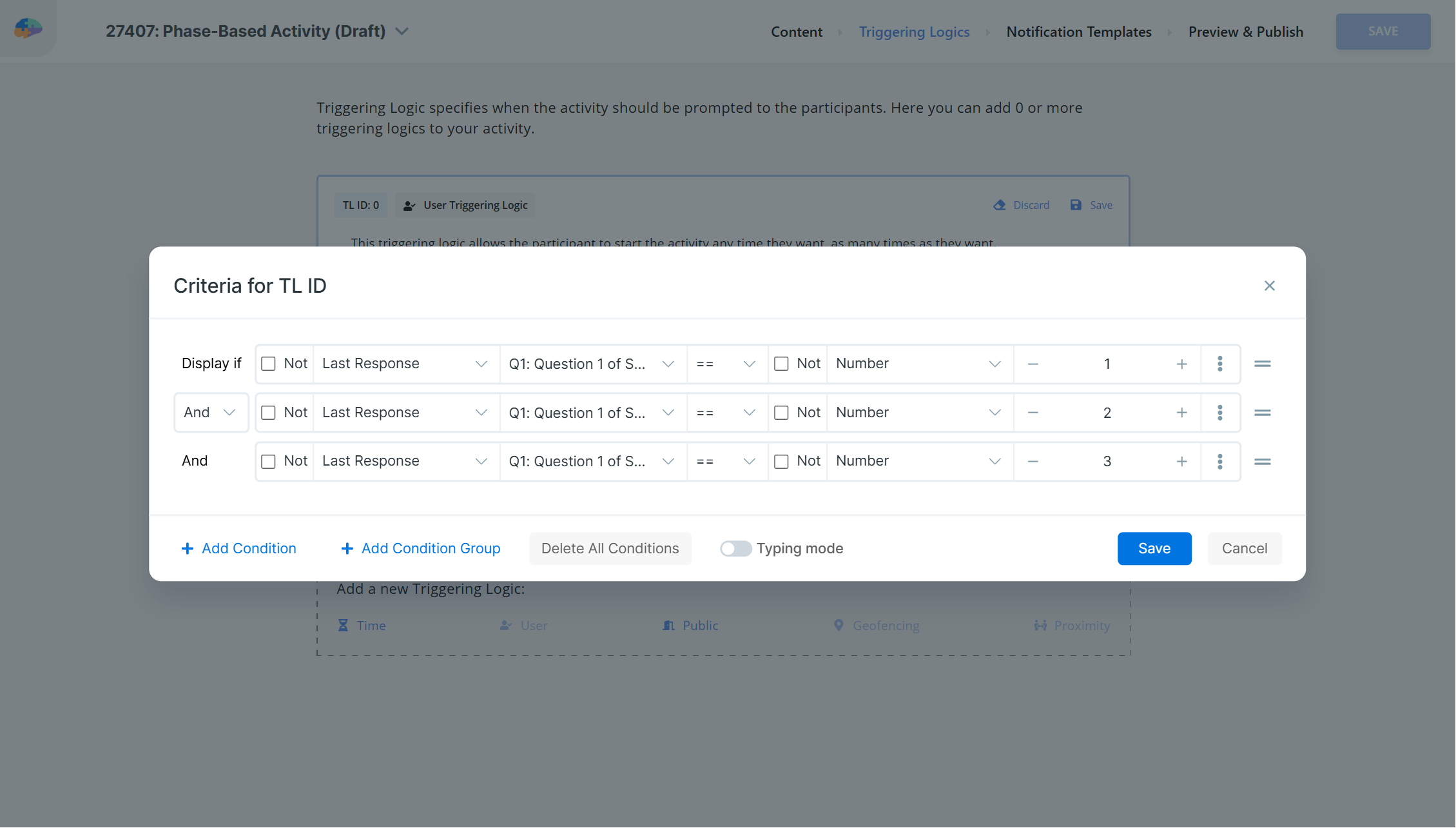
Task: Expand the Last Response dropdown in first row
Action: click(405, 364)
